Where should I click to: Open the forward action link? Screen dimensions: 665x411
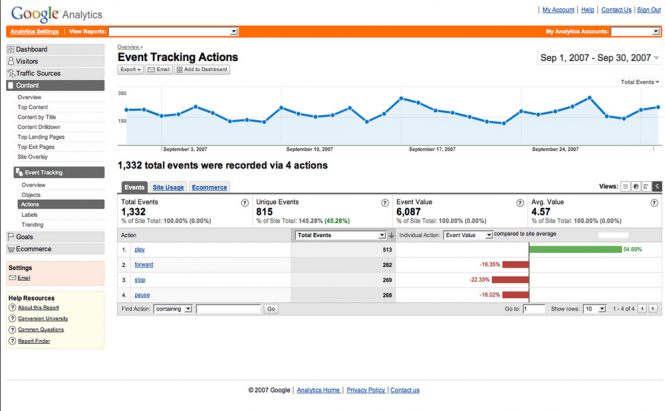click(144, 265)
